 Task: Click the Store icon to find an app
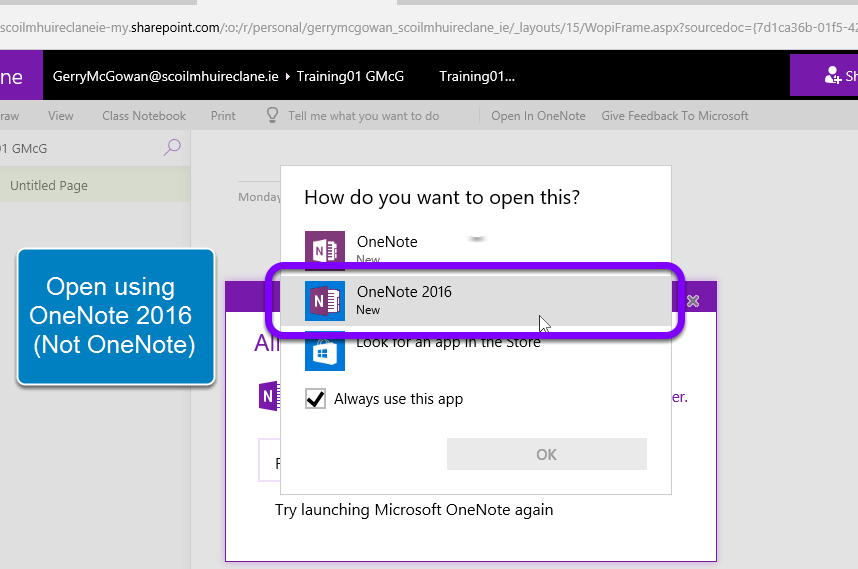pyautogui.click(x=325, y=352)
